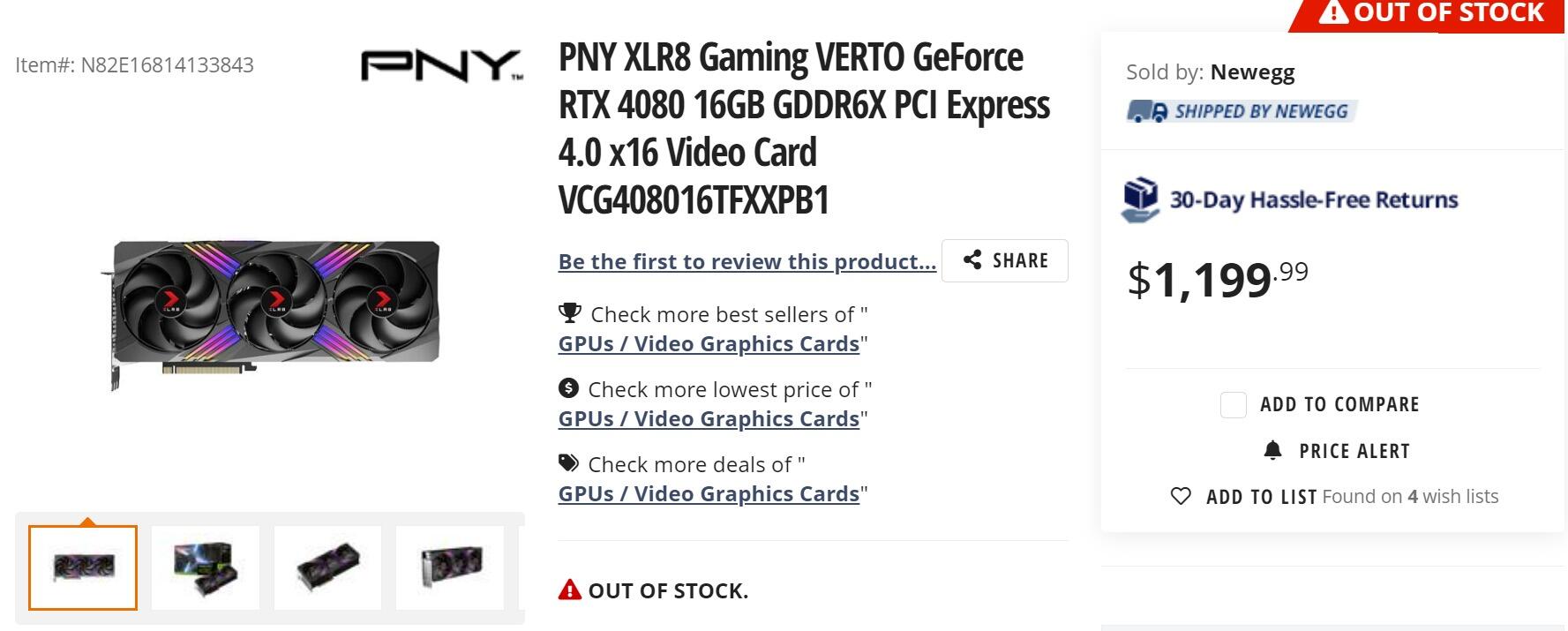
Task: Select the fourth product thumbnail
Action: point(450,567)
